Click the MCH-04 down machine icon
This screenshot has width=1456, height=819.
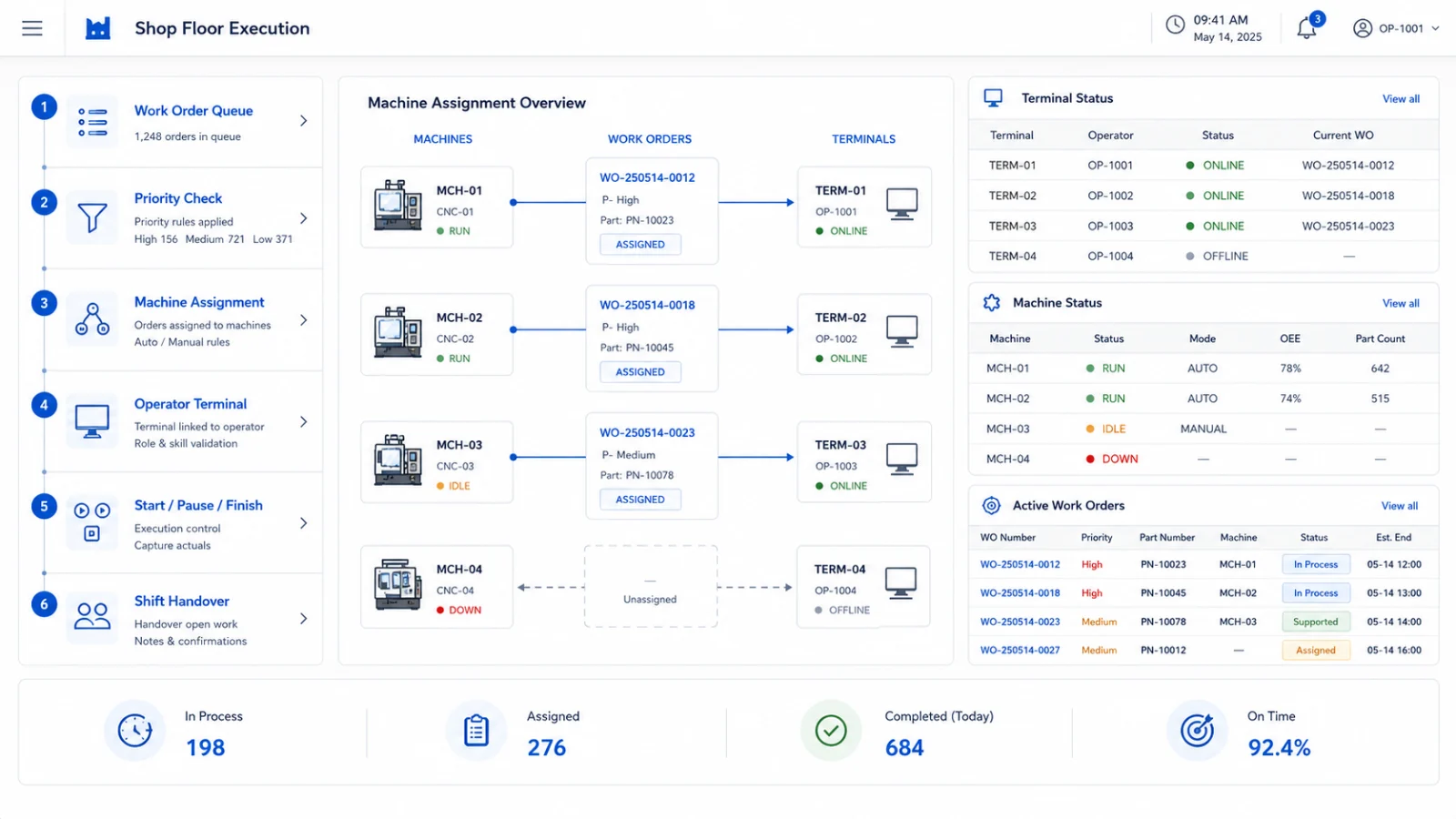(398, 585)
